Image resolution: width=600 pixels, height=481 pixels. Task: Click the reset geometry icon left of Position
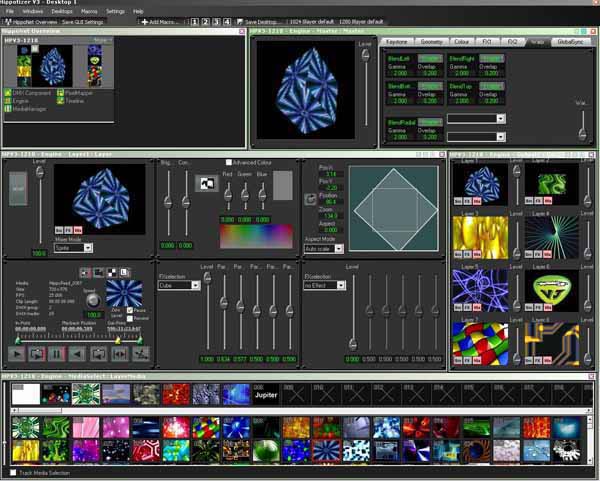tap(310, 199)
